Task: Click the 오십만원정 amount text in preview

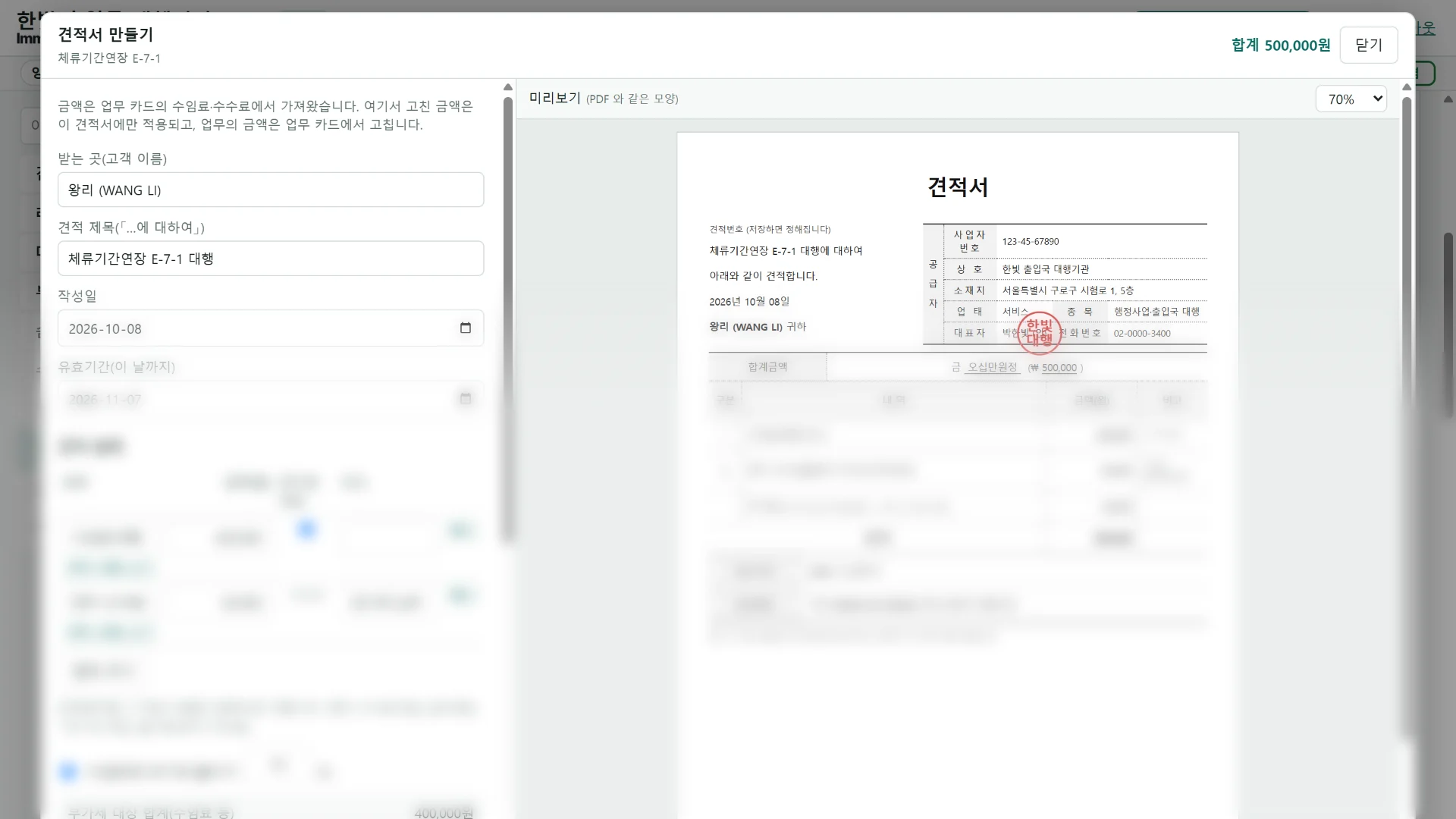Action: coord(993,367)
